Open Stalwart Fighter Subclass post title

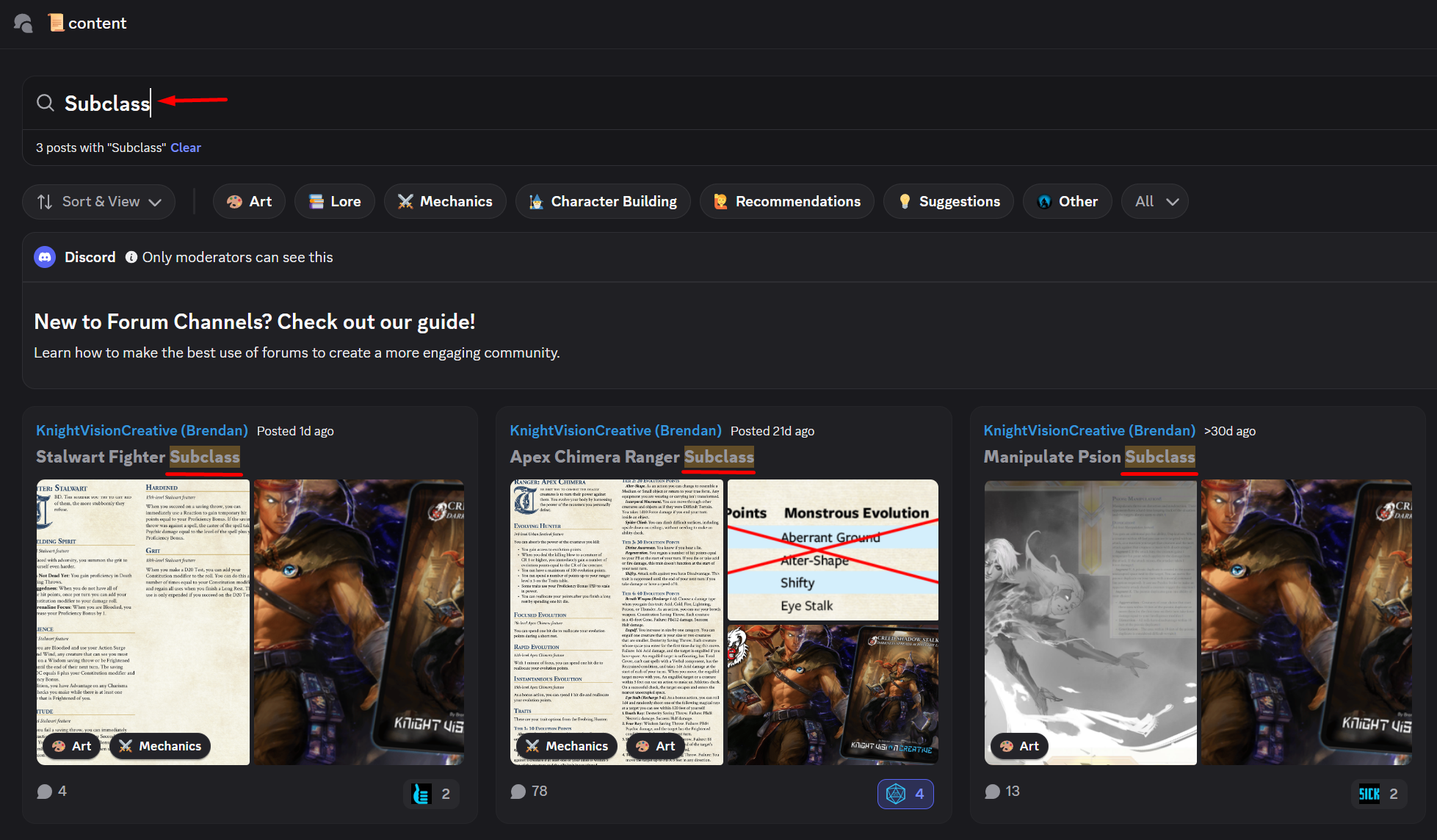coord(138,457)
